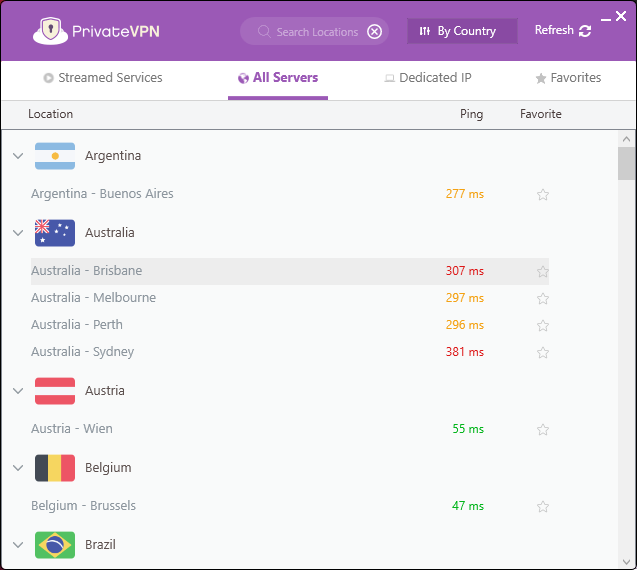Sort by the Ping column header
This screenshot has width=637, height=570.
[471, 114]
